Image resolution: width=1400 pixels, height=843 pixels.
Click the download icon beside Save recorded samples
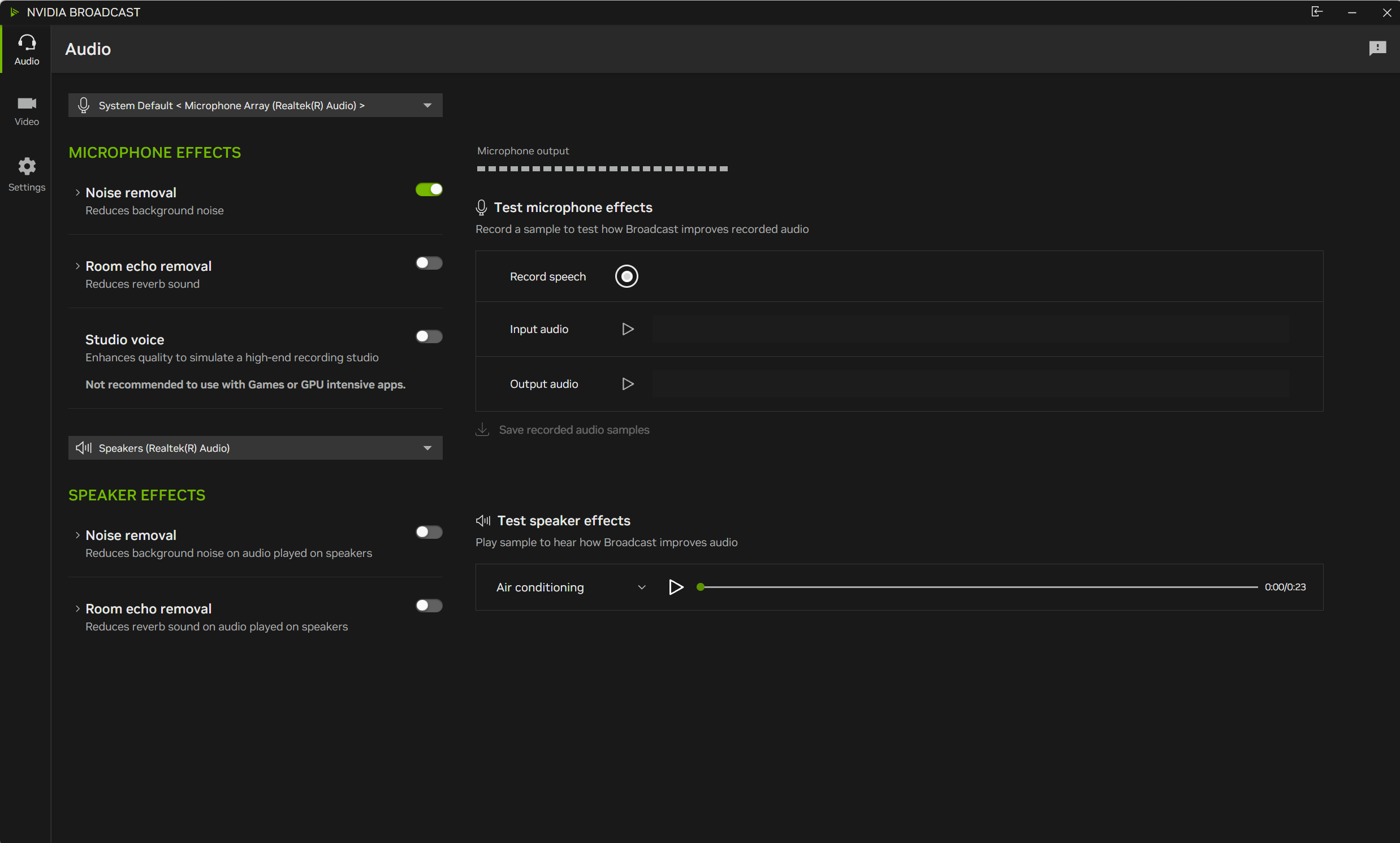(482, 430)
